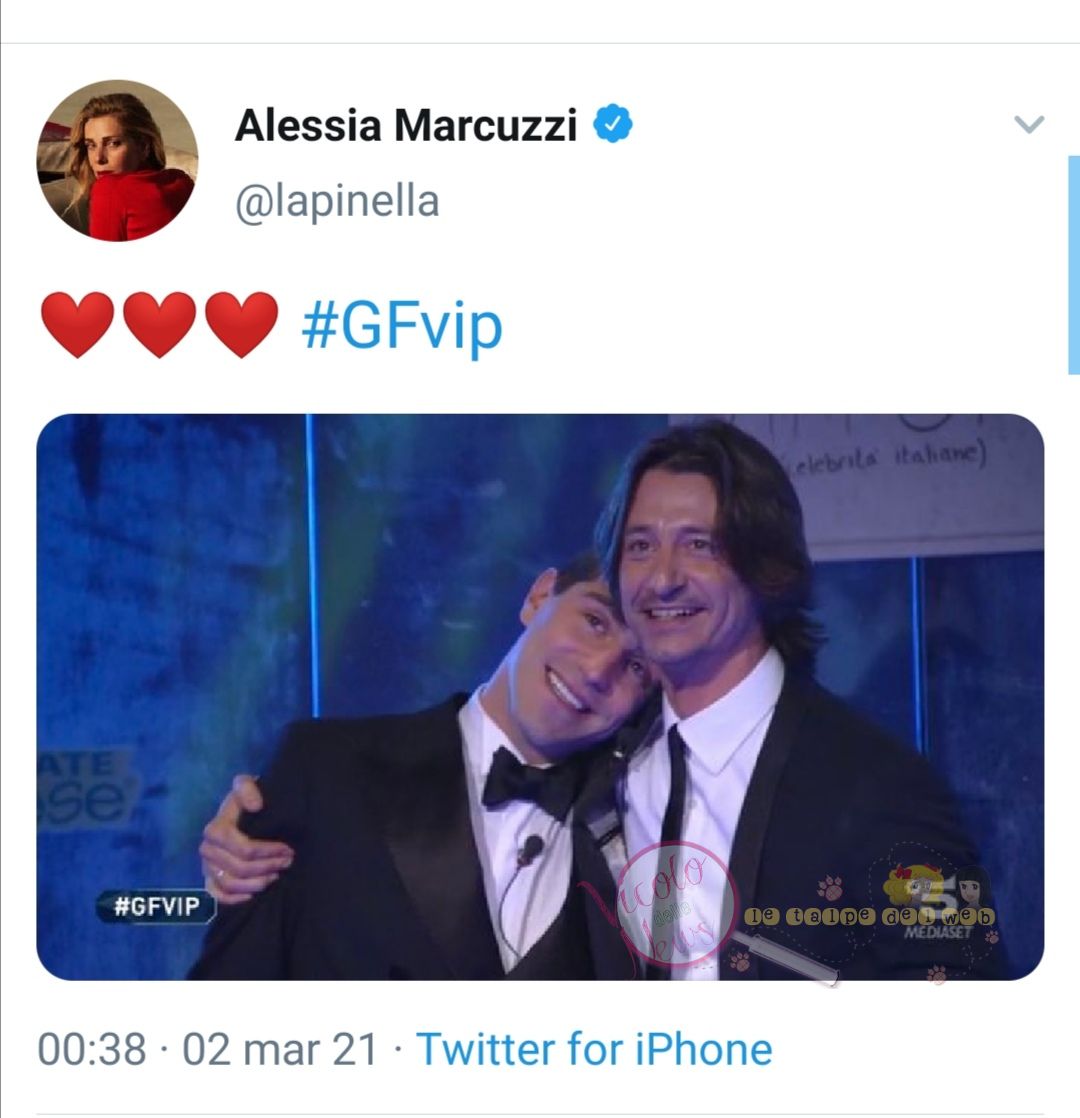Open the blue #GFvip hashtag
1080x1118 pixels.
tap(402, 327)
